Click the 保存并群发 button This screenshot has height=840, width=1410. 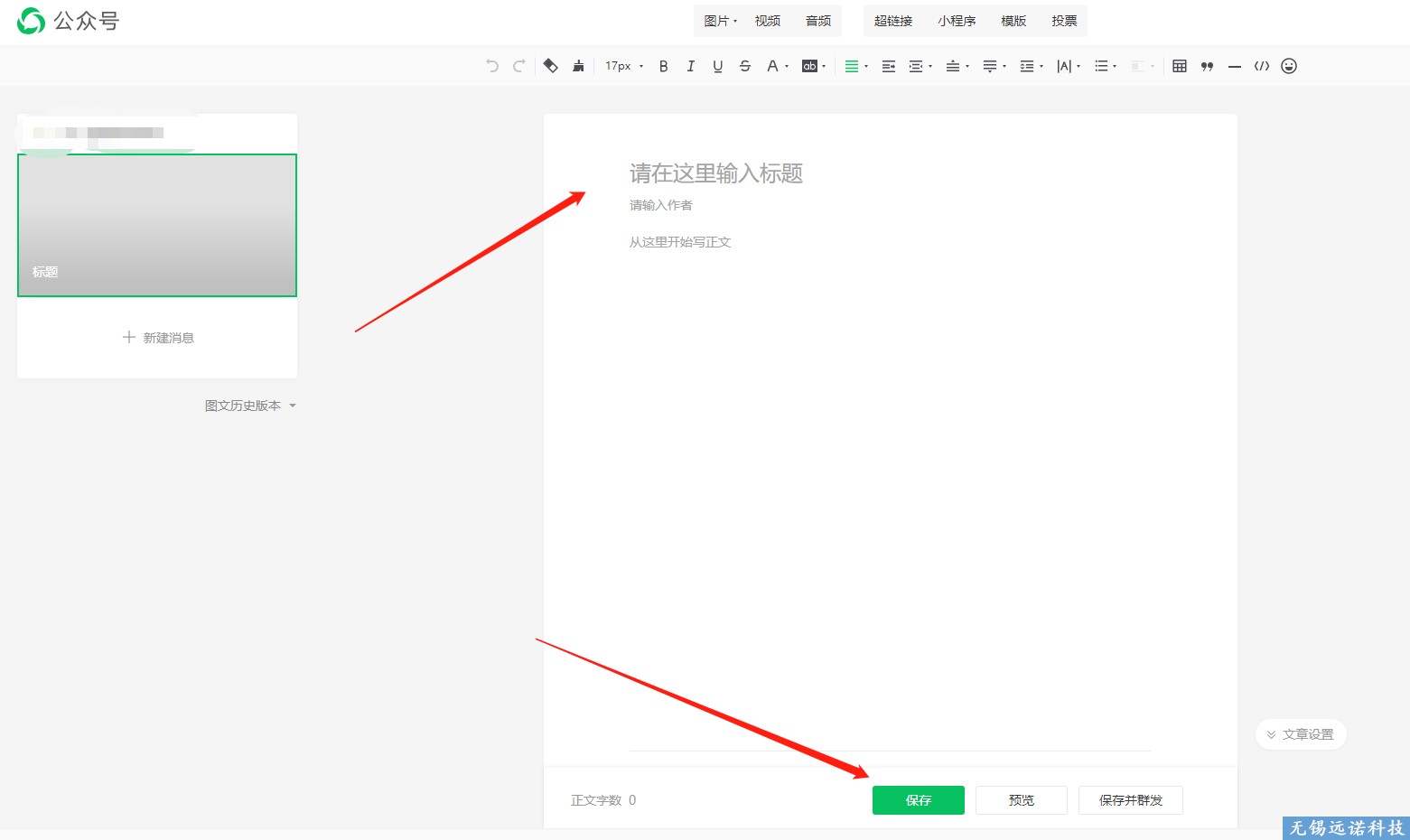[1131, 800]
